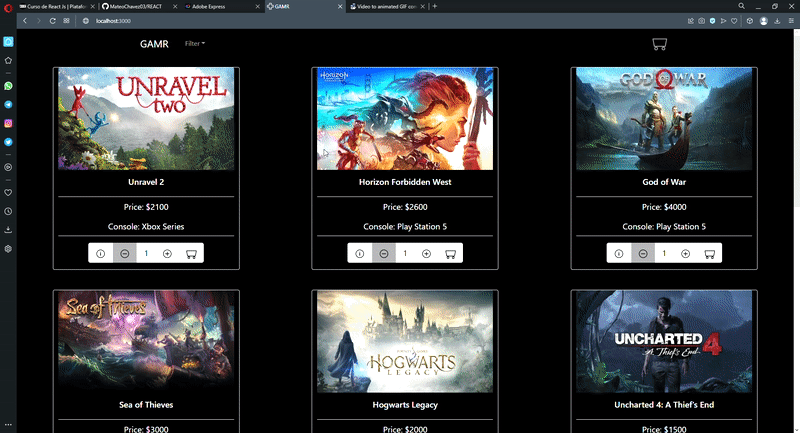Add Horizon Forbidden West to the cart
Screen dimensions: 800x433
[451, 253]
